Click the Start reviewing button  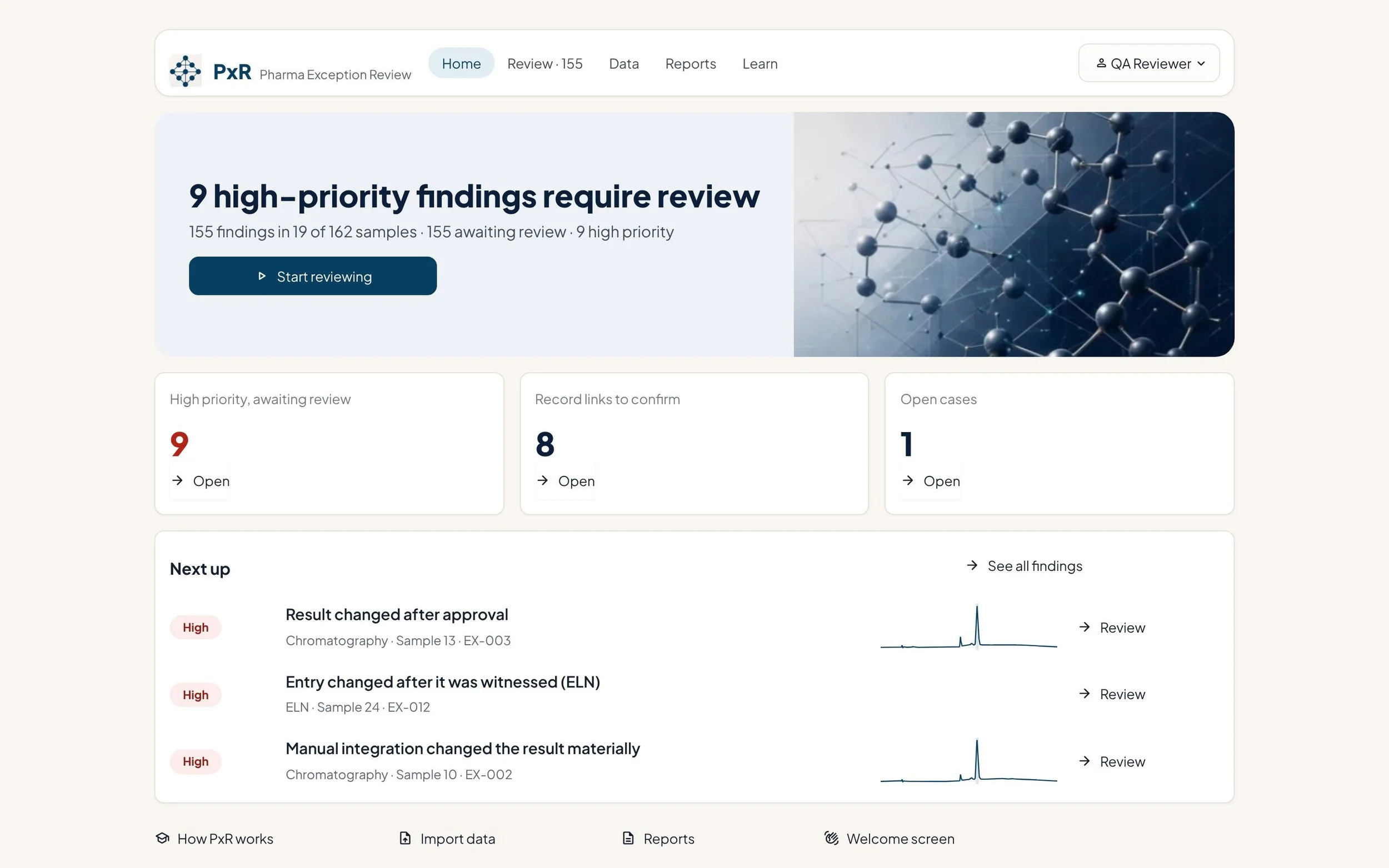312,276
